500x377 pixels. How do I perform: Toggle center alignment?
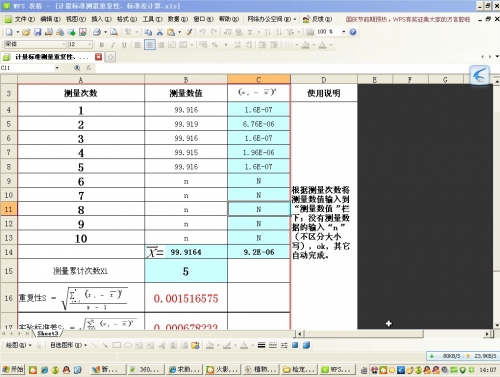click(x=150, y=45)
